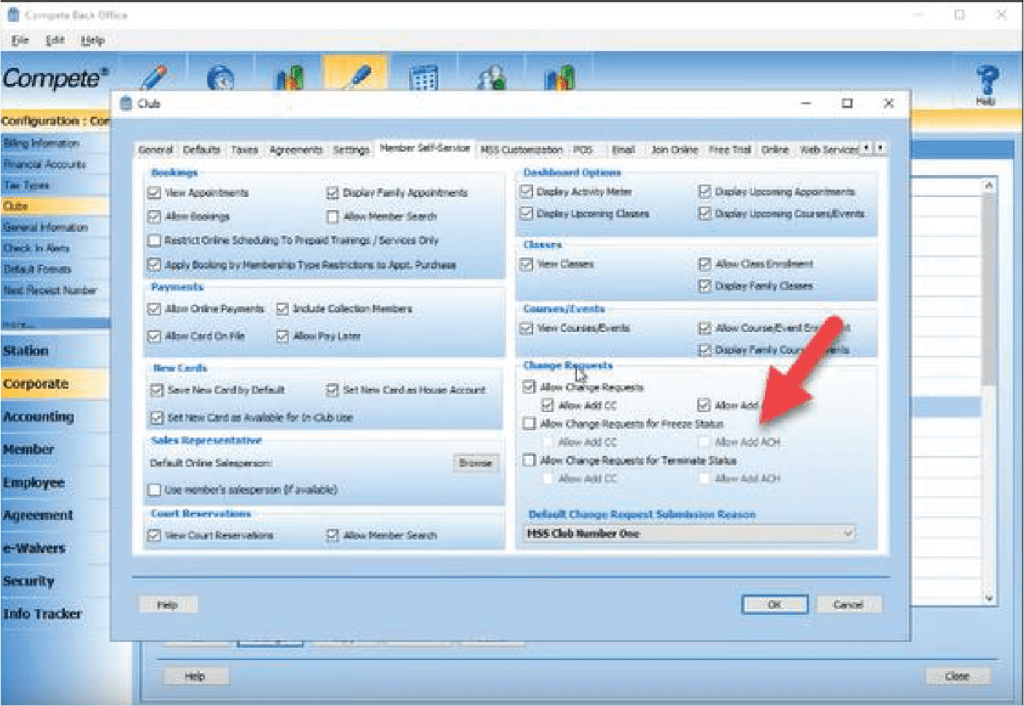Click Help button in Club dialog
1024x706 pixels.
167,605
